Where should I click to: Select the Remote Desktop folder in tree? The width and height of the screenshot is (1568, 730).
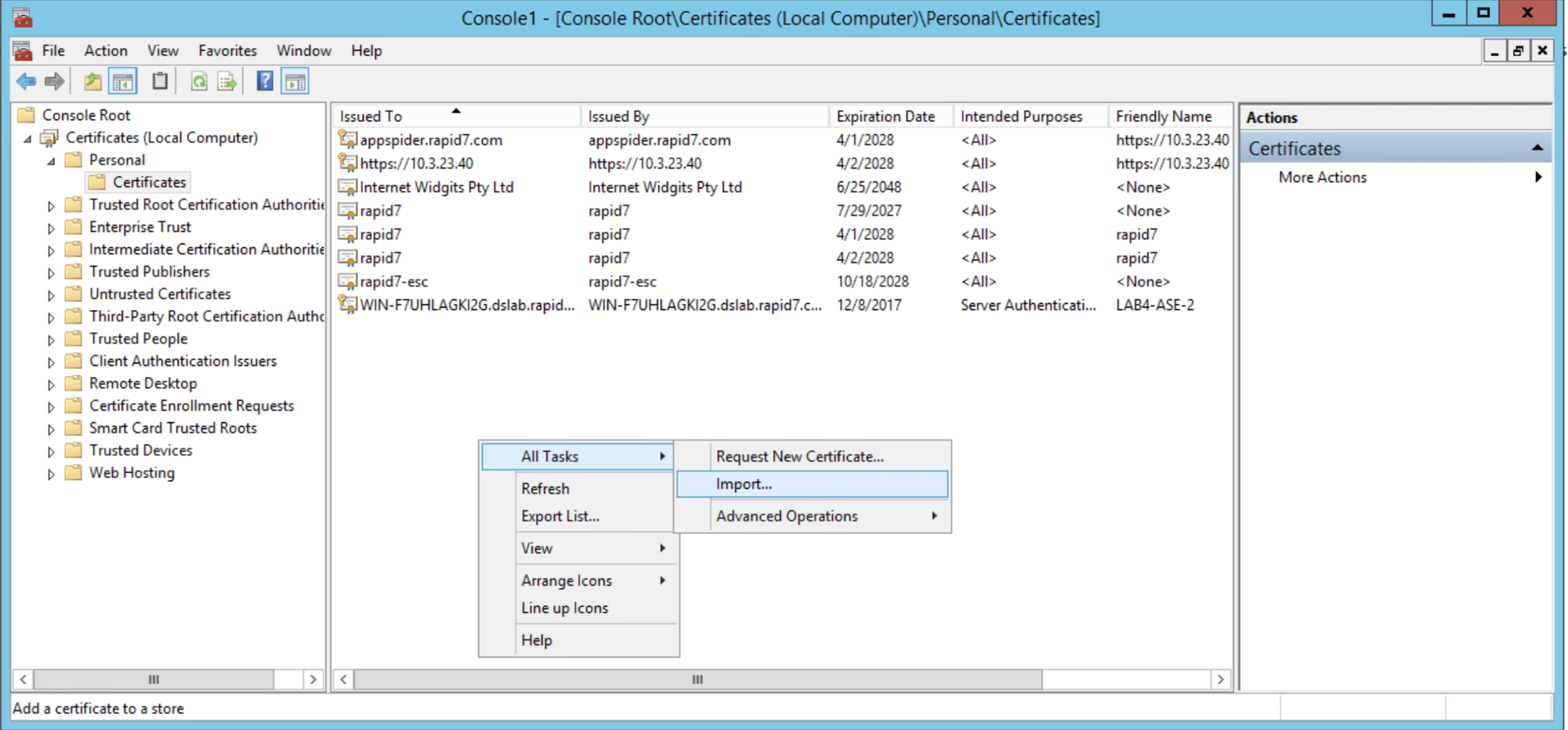143,383
